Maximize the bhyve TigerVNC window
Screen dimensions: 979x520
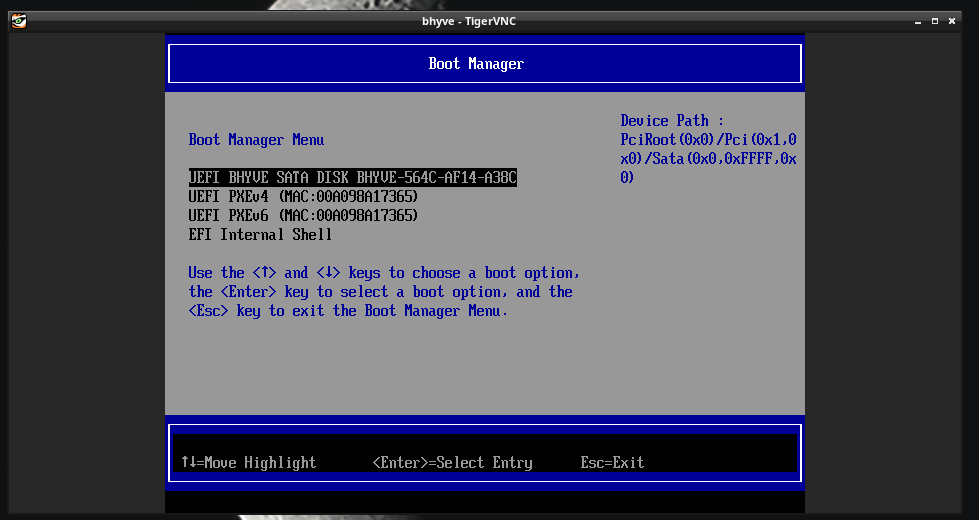tap(935, 20)
